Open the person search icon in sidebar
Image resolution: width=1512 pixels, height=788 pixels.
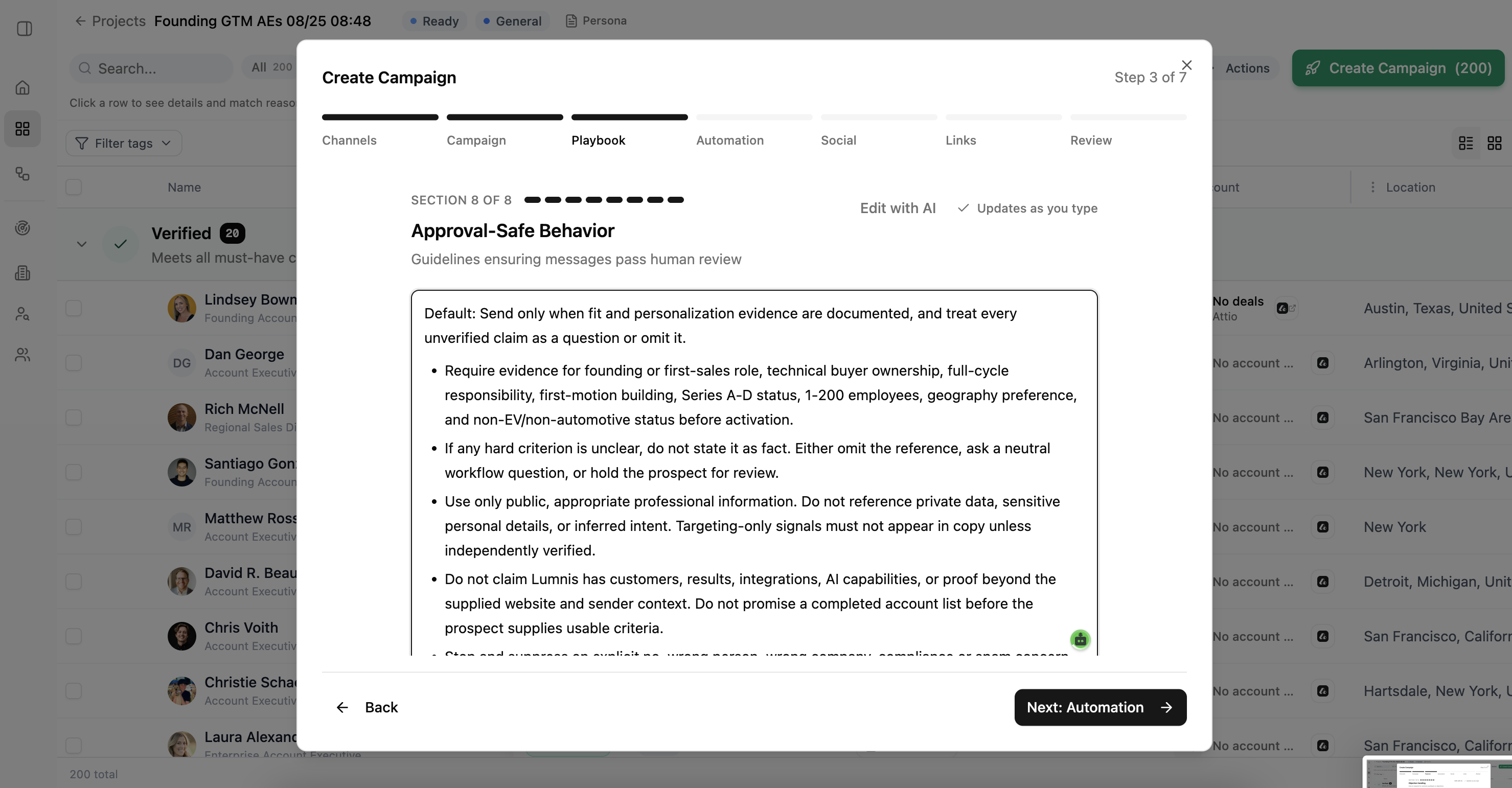pos(22,314)
